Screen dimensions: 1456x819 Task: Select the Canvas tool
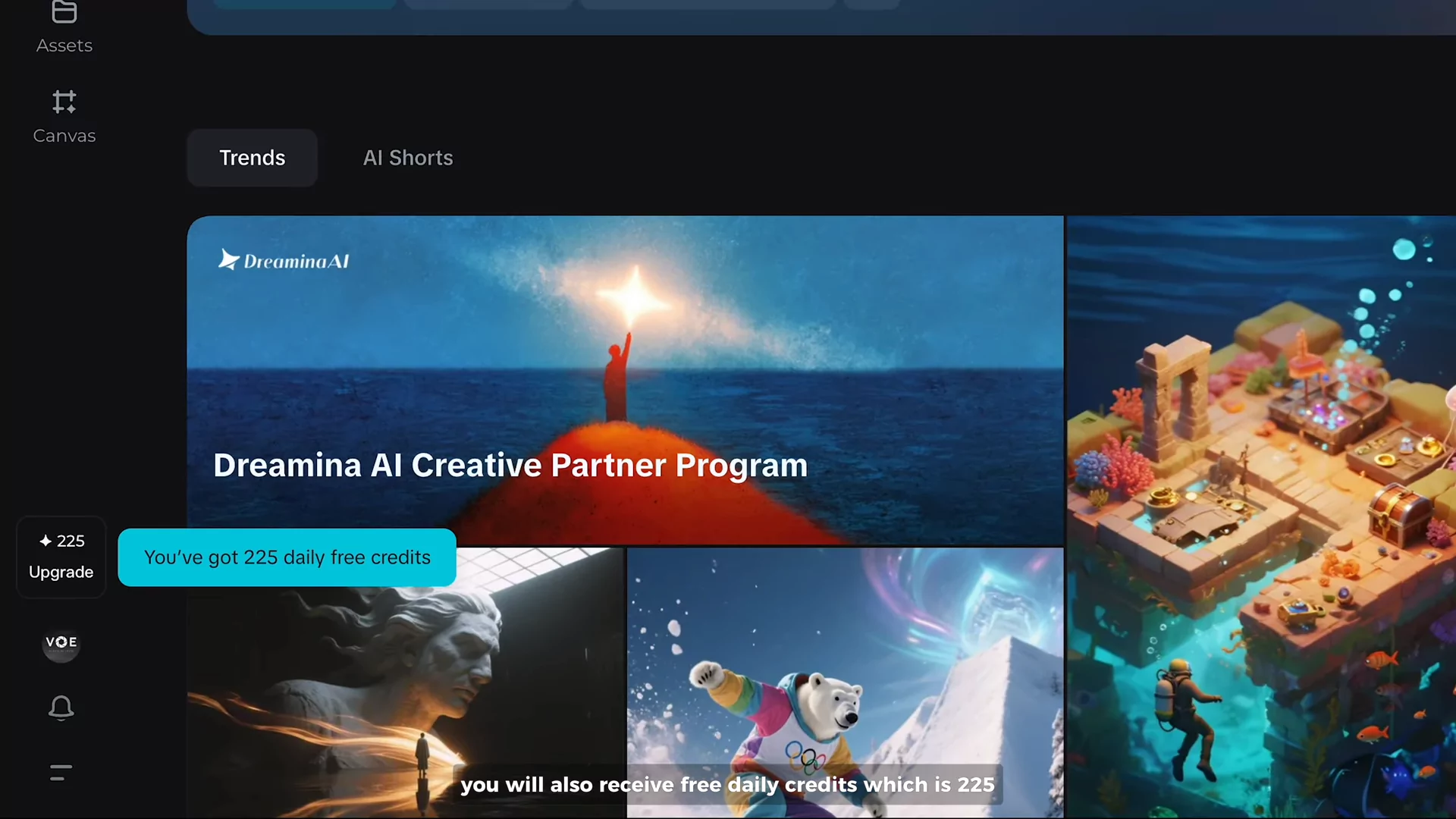(64, 118)
